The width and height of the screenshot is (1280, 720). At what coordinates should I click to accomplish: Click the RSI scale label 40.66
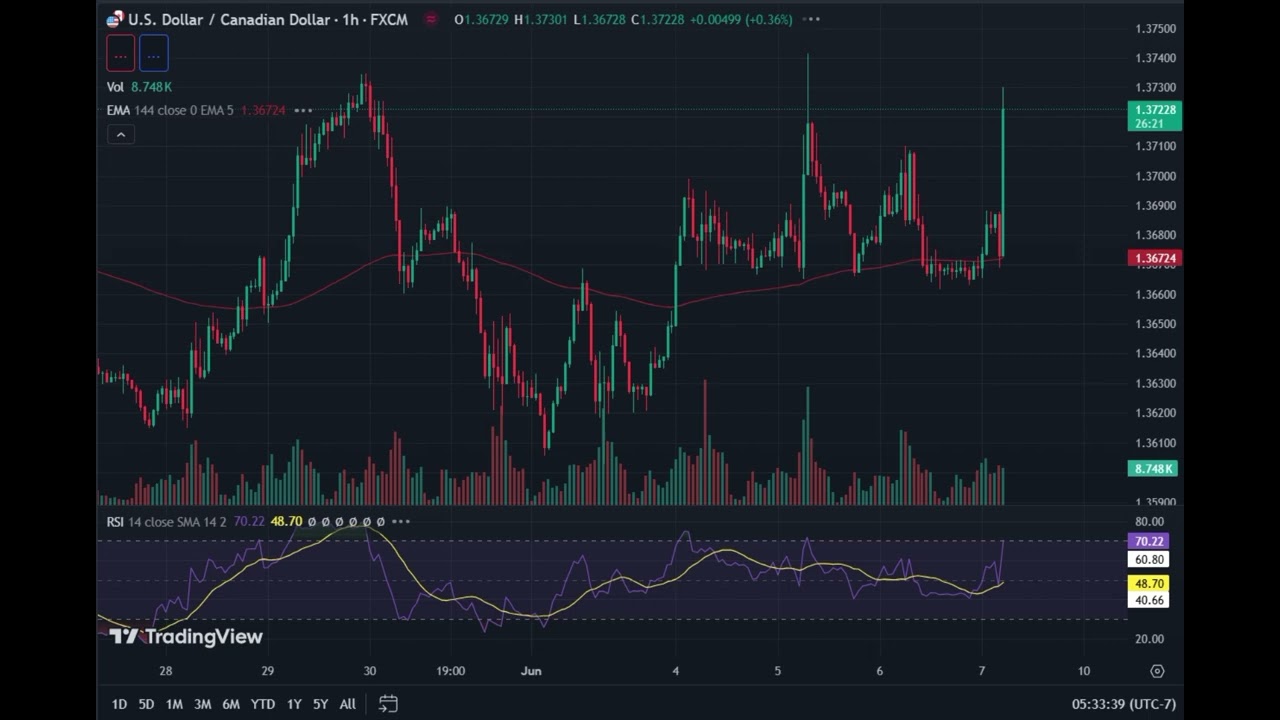tap(1149, 600)
